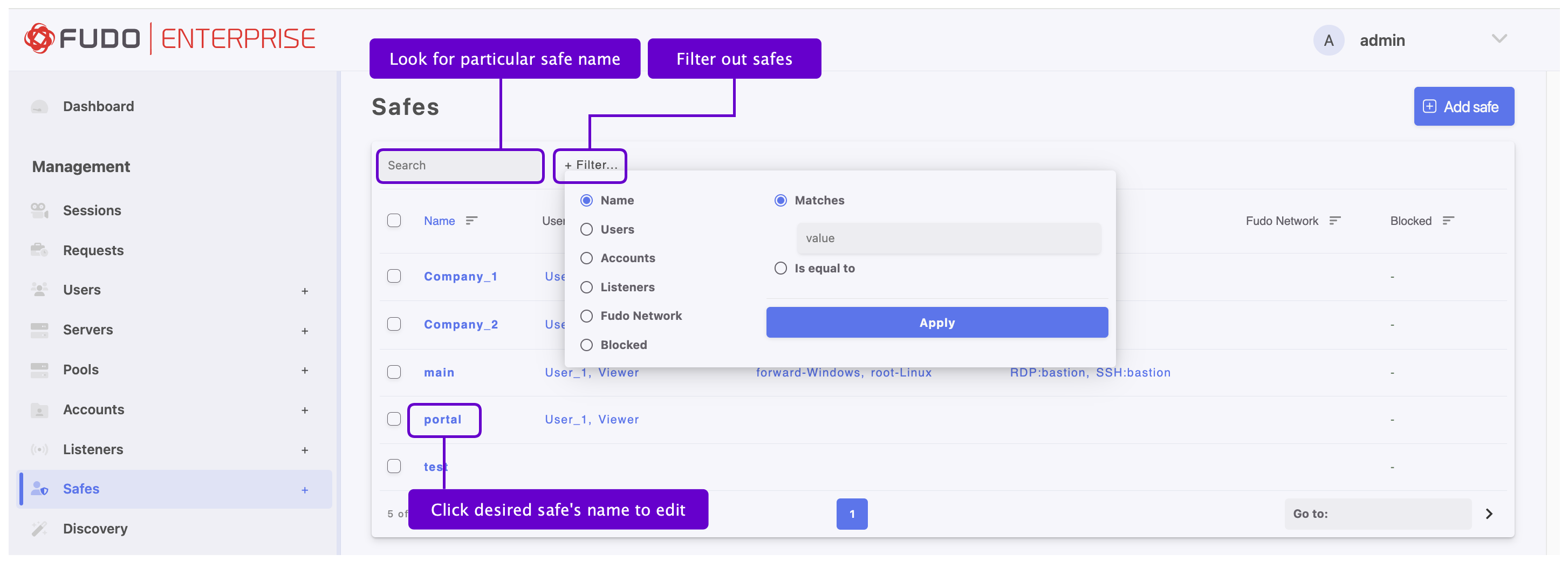Expand the Servers menu plus

[x=305, y=331]
